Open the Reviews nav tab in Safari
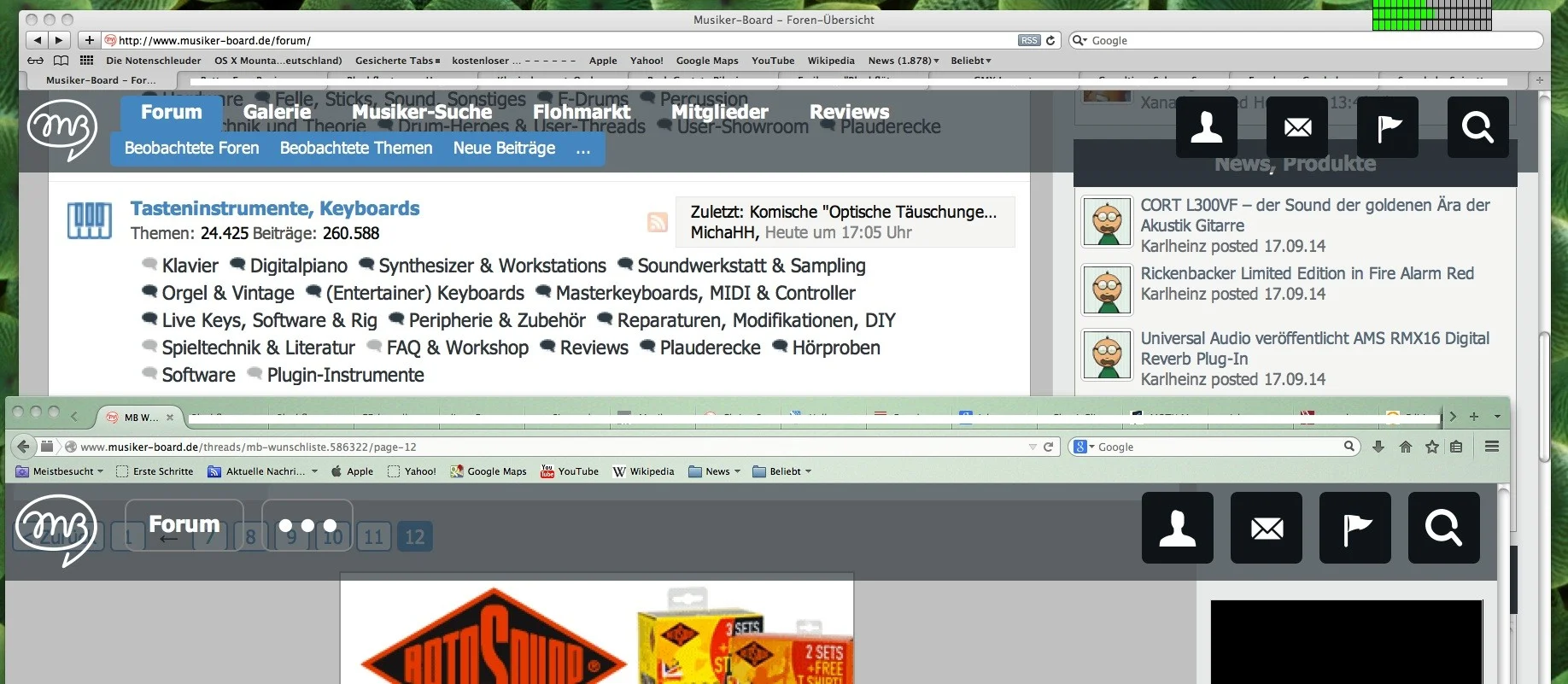This screenshot has width=1568, height=684. tap(850, 112)
